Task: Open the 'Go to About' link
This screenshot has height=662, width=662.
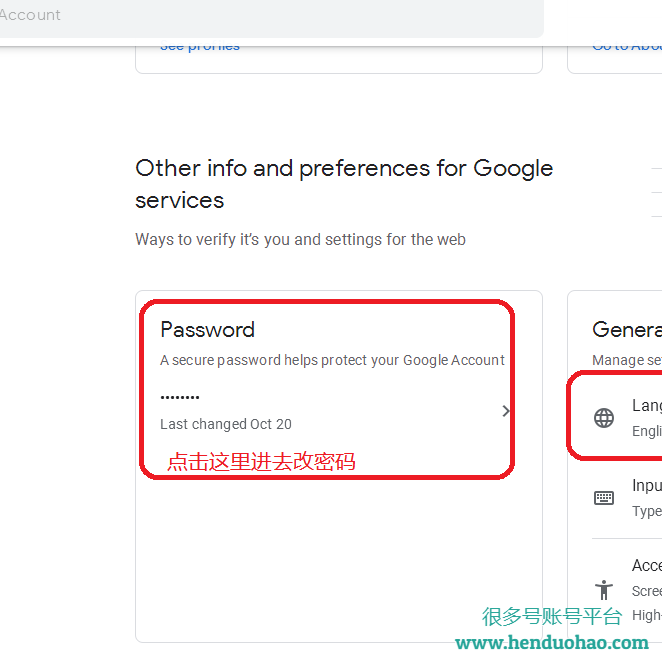Action: pyautogui.click(x=627, y=46)
